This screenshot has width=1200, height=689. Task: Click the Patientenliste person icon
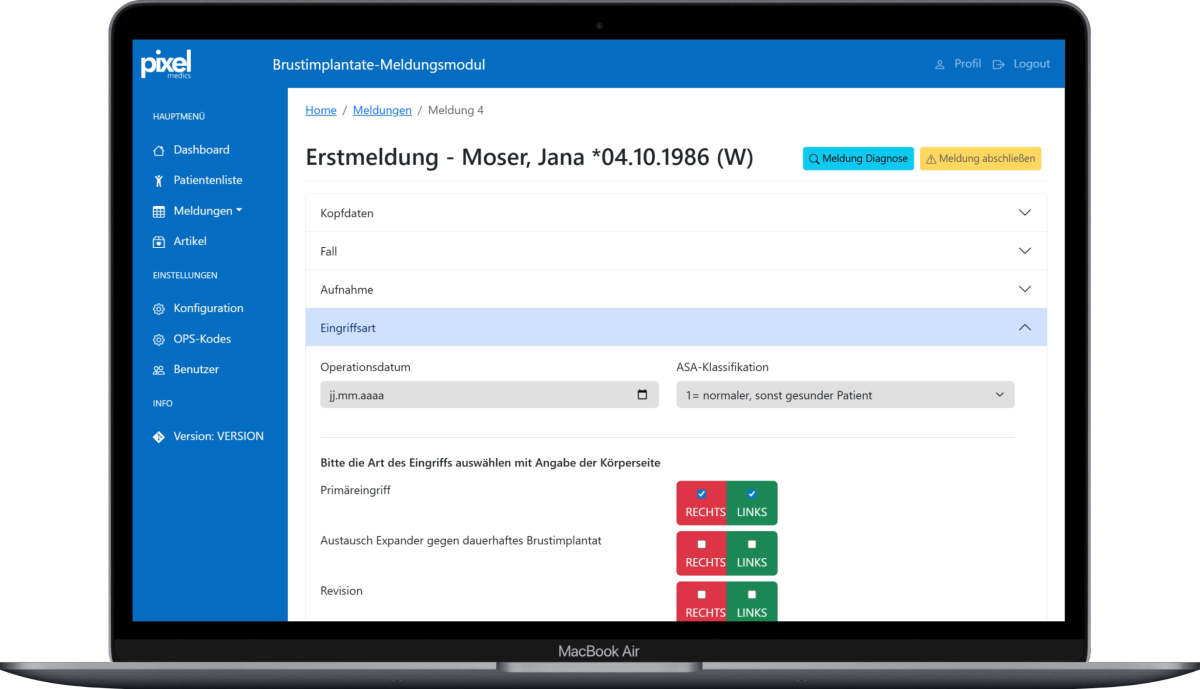pyautogui.click(x=158, y=181)
